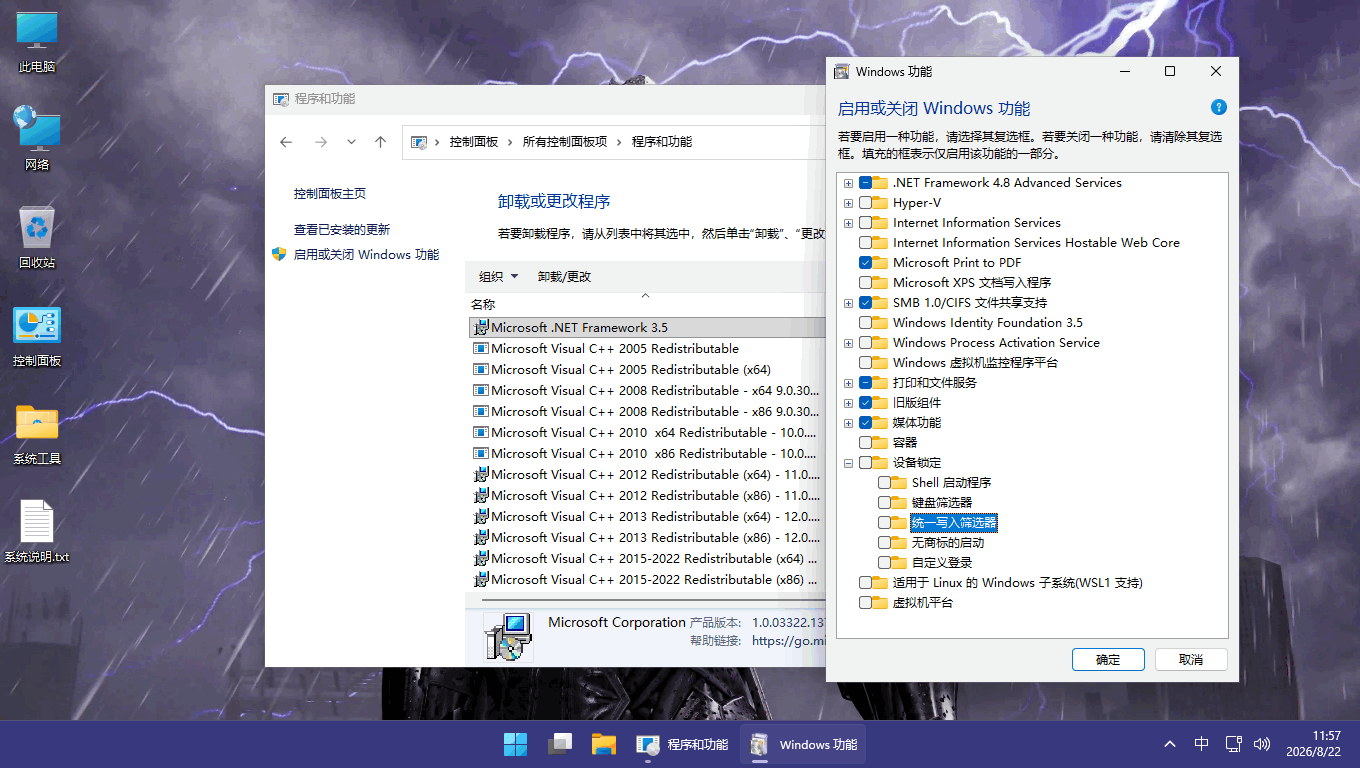Select the 回收站 recycle bin icon

click(37, 237)
